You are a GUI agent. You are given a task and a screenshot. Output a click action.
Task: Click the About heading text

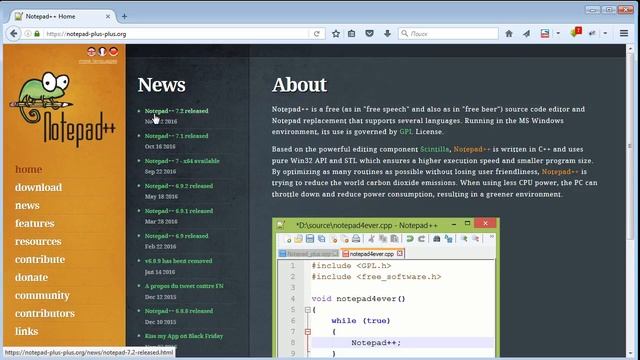click(x=299, y=85)
